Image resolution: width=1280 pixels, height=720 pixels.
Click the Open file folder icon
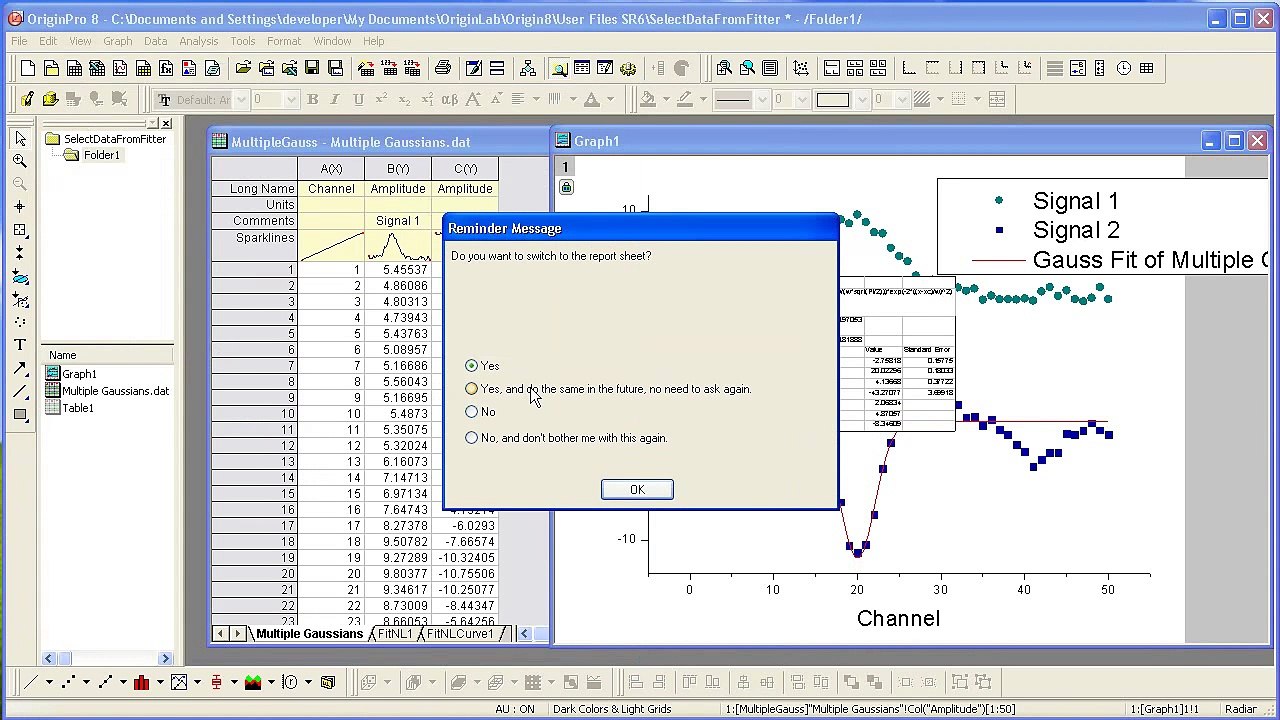point(243,68)
